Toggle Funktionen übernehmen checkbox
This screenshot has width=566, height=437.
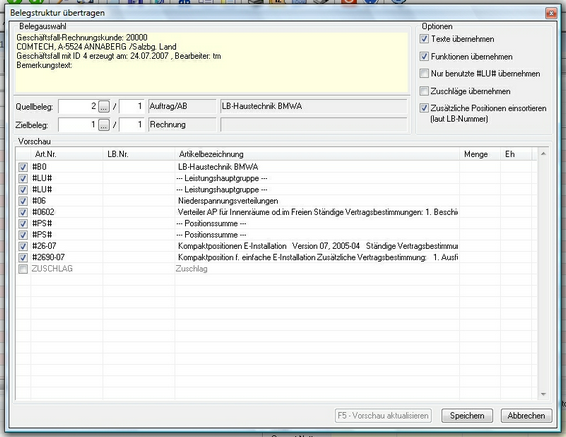424,56
